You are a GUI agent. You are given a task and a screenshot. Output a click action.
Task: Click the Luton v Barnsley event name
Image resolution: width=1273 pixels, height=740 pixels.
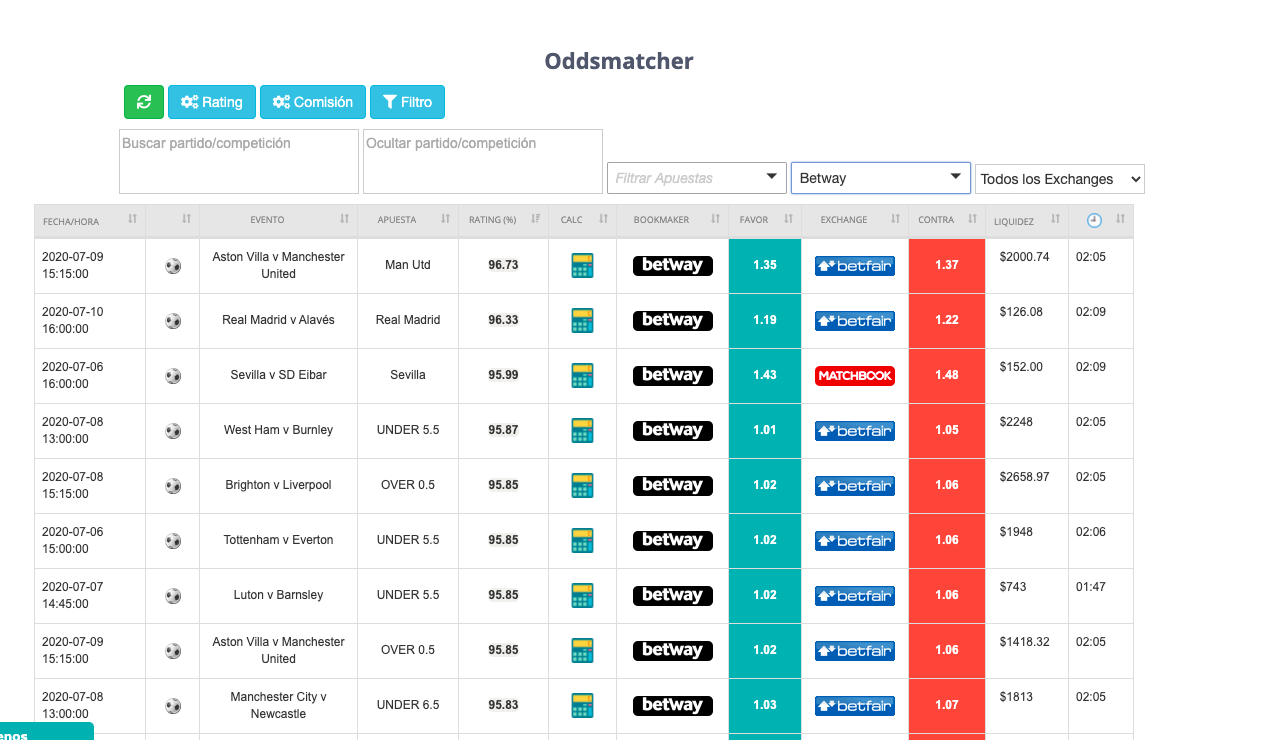click(x=278, y=595)
